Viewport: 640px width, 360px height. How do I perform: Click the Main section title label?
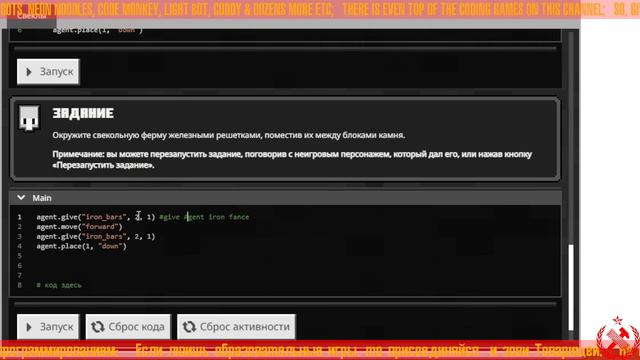42,198
